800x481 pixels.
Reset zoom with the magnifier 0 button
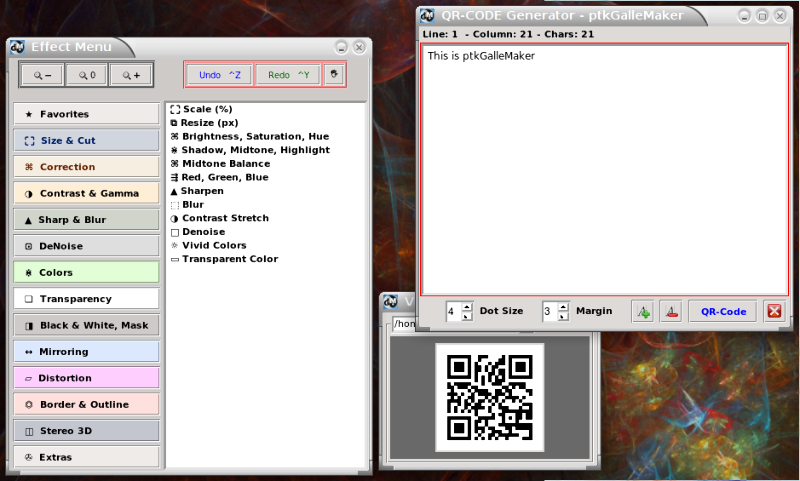click(x=87, y=75)
